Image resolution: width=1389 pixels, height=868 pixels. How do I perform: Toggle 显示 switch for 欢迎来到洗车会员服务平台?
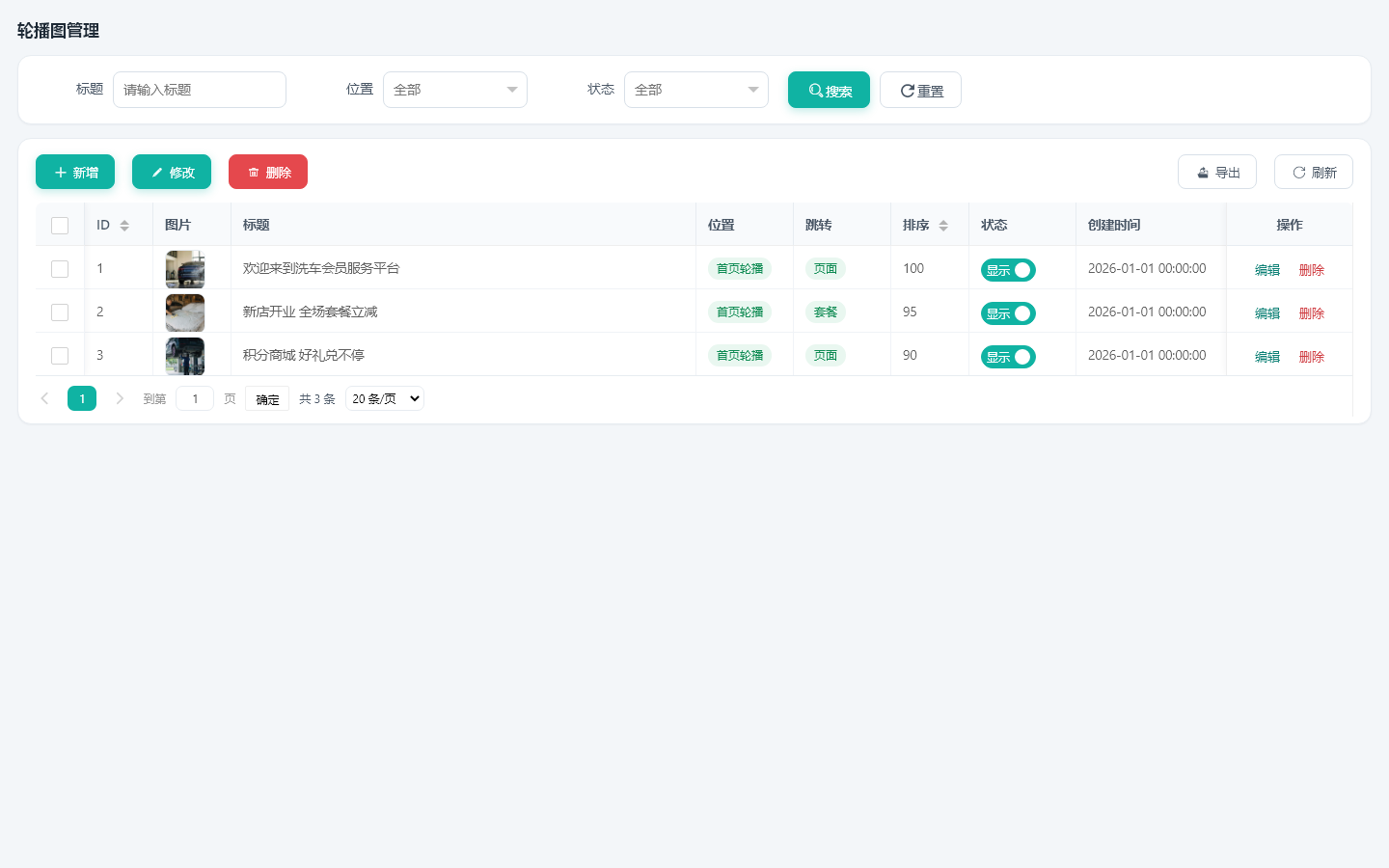tap(1008, 270)
